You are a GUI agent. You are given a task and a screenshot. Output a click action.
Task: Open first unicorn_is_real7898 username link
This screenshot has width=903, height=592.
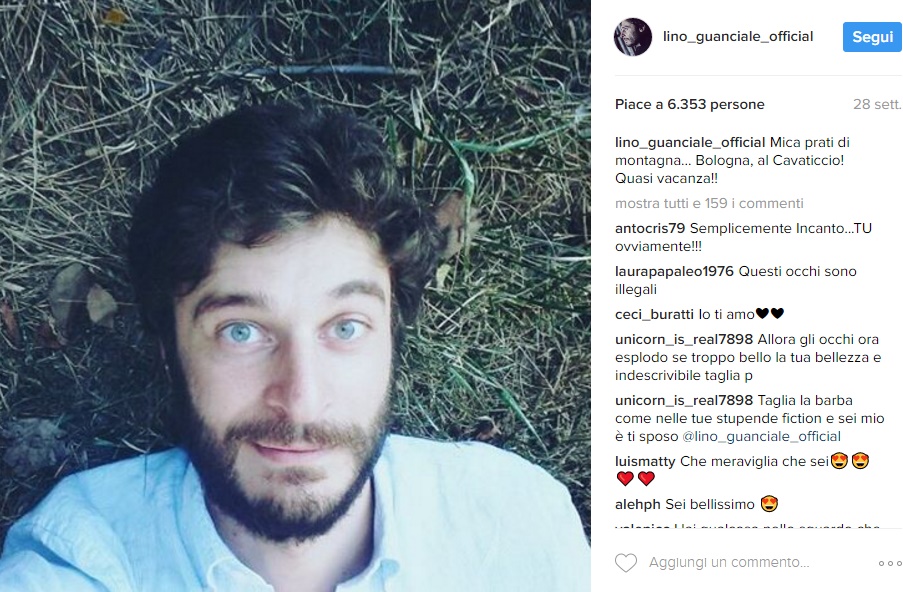(684, 339)
